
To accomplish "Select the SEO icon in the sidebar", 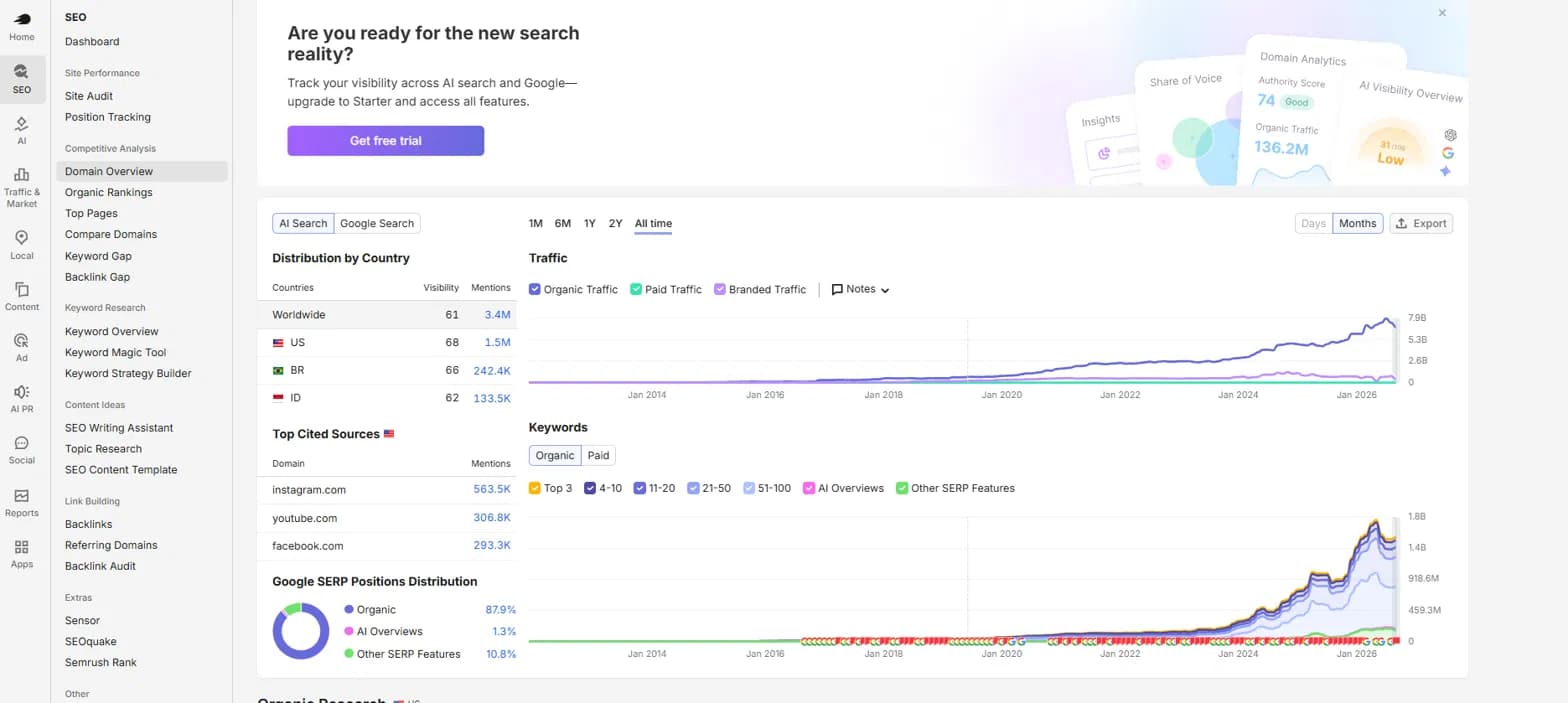I will tap(22, 80).
